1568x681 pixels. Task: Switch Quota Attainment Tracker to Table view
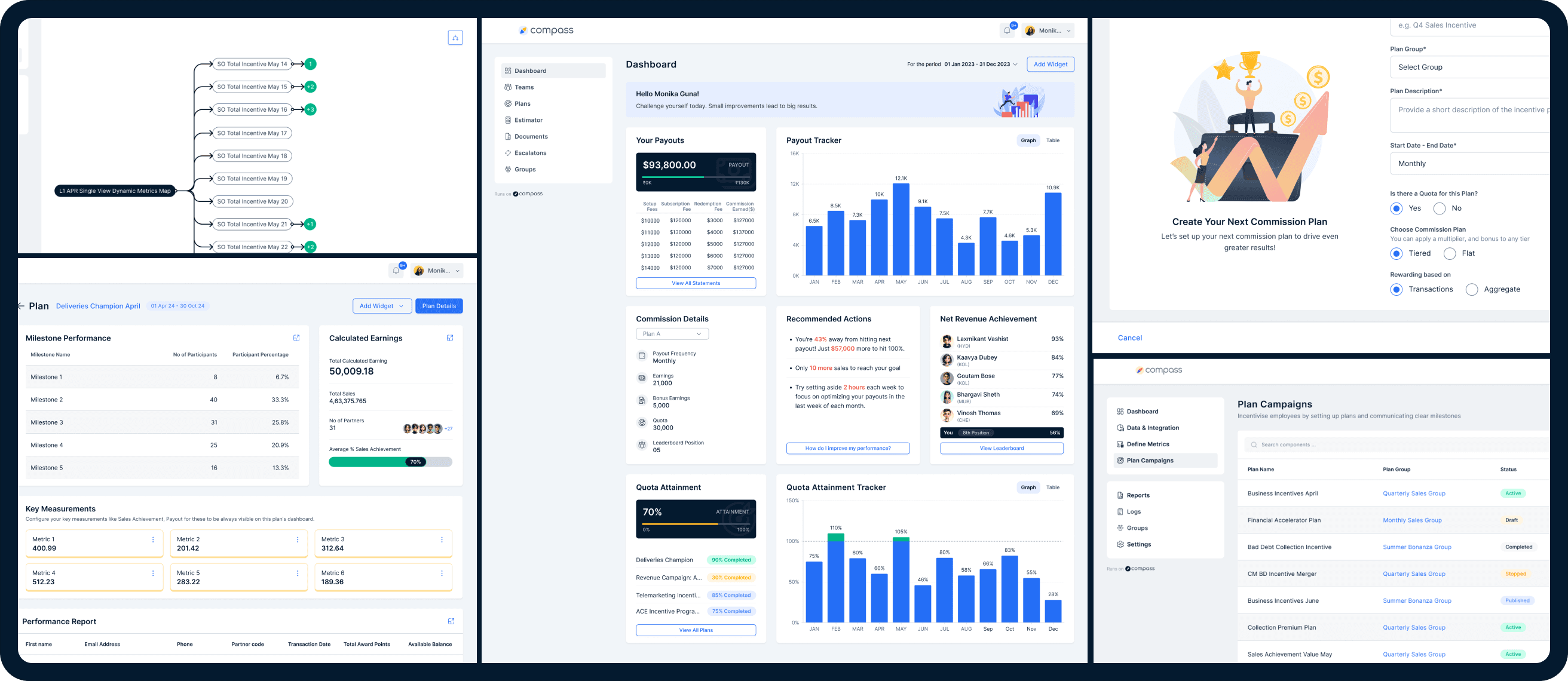coord(1053,487)
